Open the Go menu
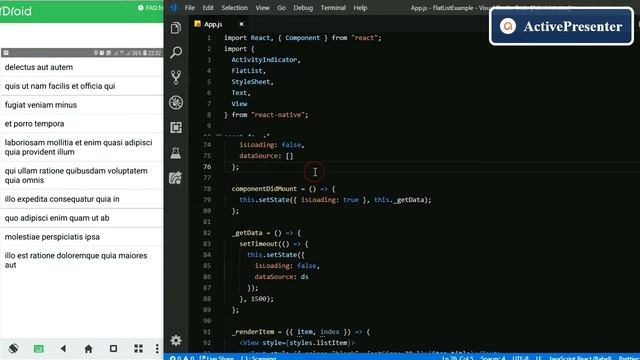The width and height of the screenshot is (640, 360). coord(281,8)
